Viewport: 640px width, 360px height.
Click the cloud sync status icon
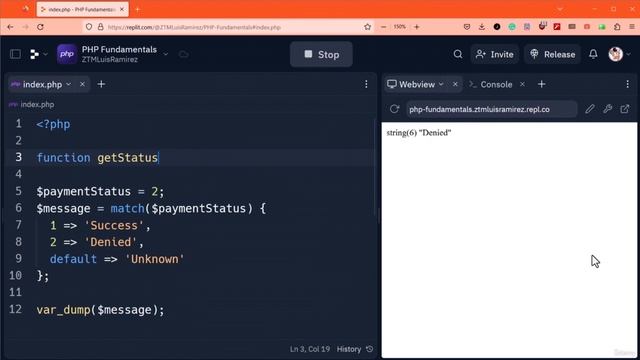point(184,54)
